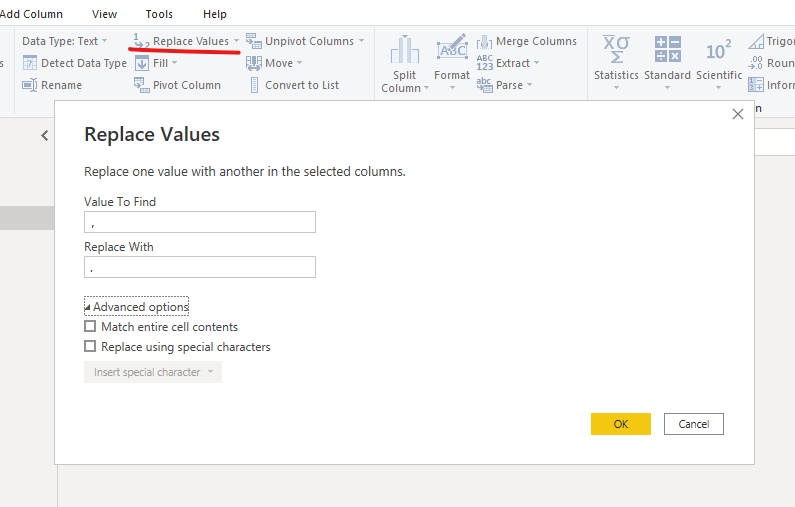Cancel the Replace Values dialog

tap(694, 424)
